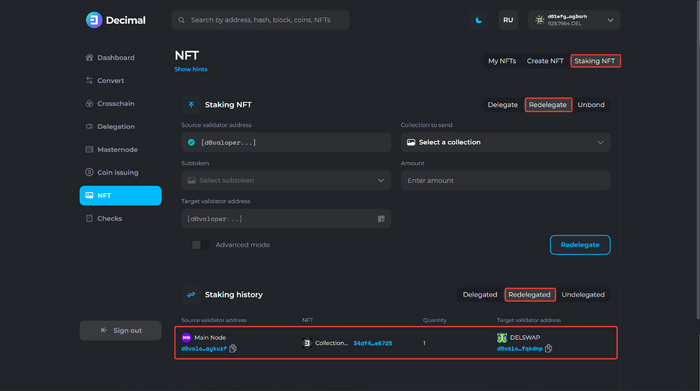The width and height of the screenshot is (700, 391).
Task: Show Undelegated history tab
Action: coord(583,295)
